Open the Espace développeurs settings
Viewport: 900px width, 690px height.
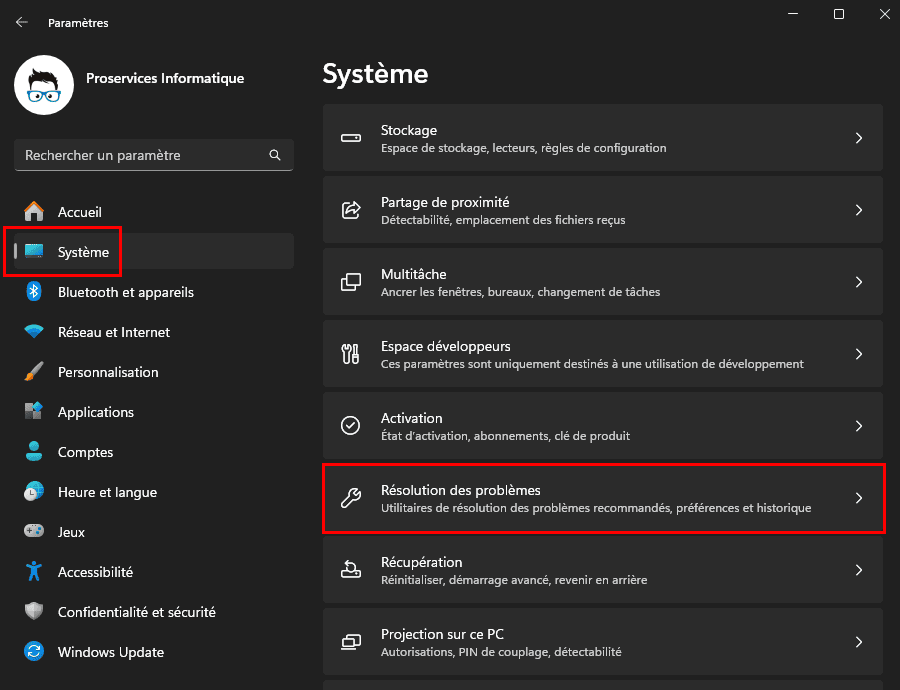point(604,353)
